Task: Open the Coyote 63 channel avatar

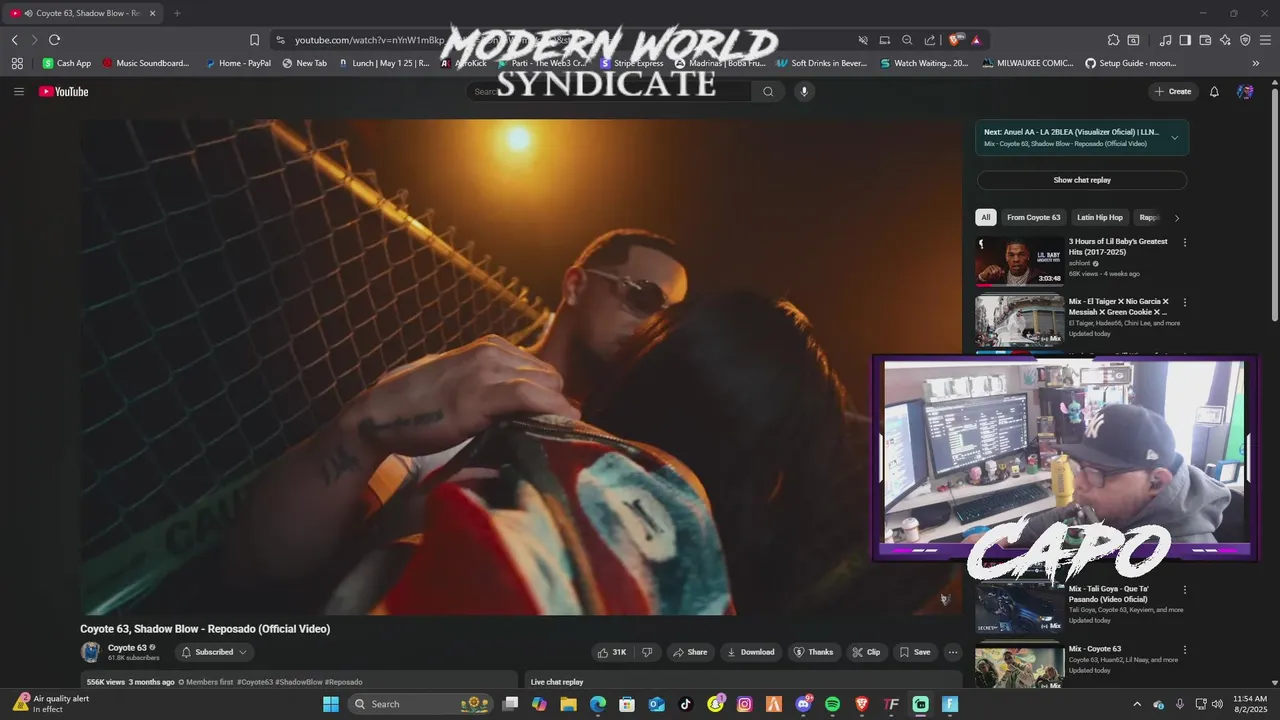Action: 91,652
